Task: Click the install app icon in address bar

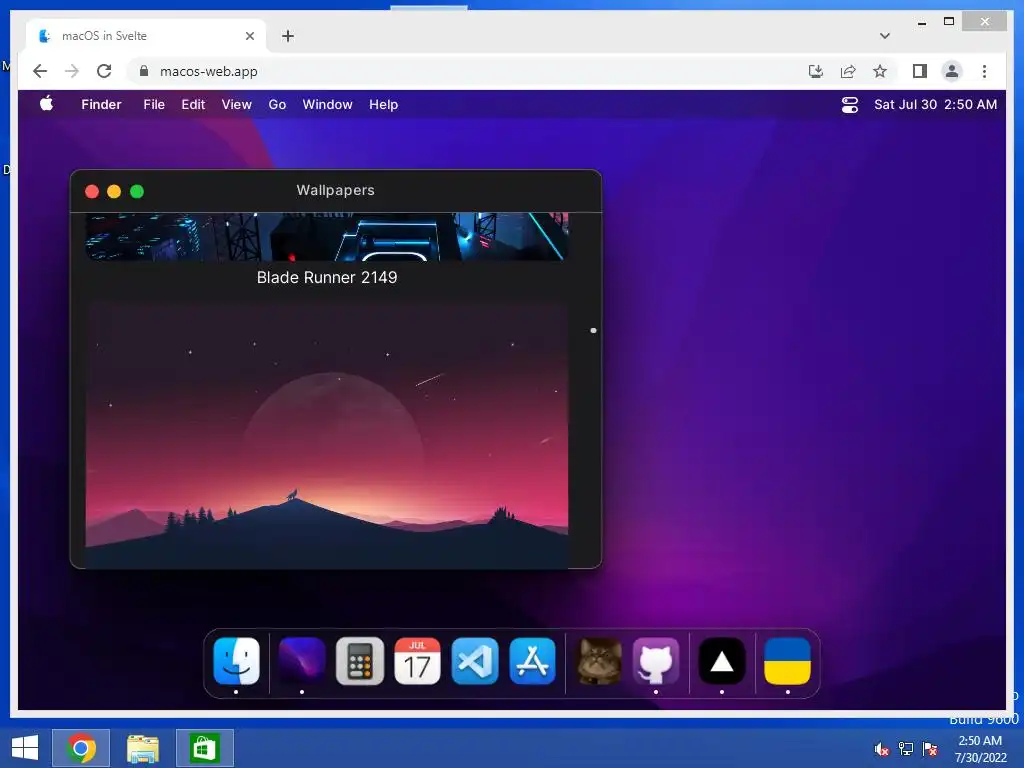Action: (x=816, y=71)
